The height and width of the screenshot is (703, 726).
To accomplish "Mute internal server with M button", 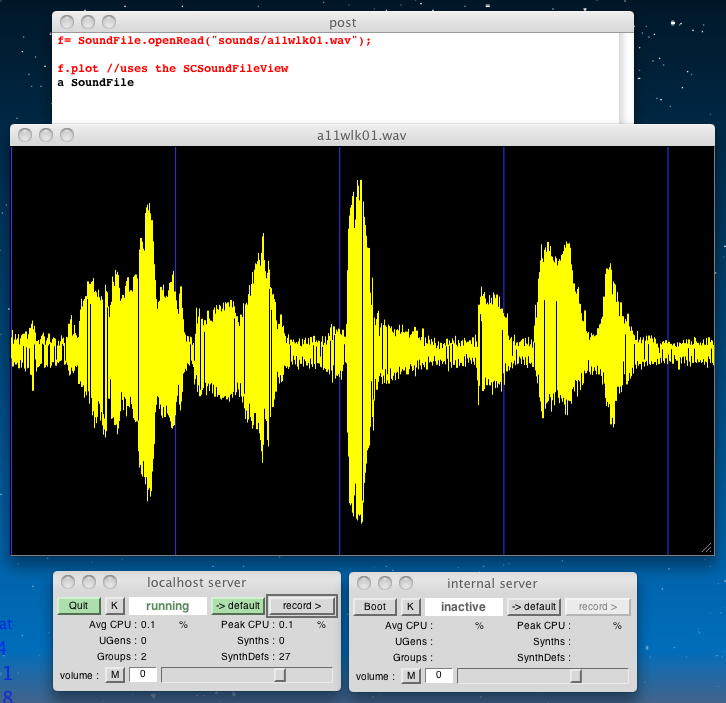I will 411,675.
